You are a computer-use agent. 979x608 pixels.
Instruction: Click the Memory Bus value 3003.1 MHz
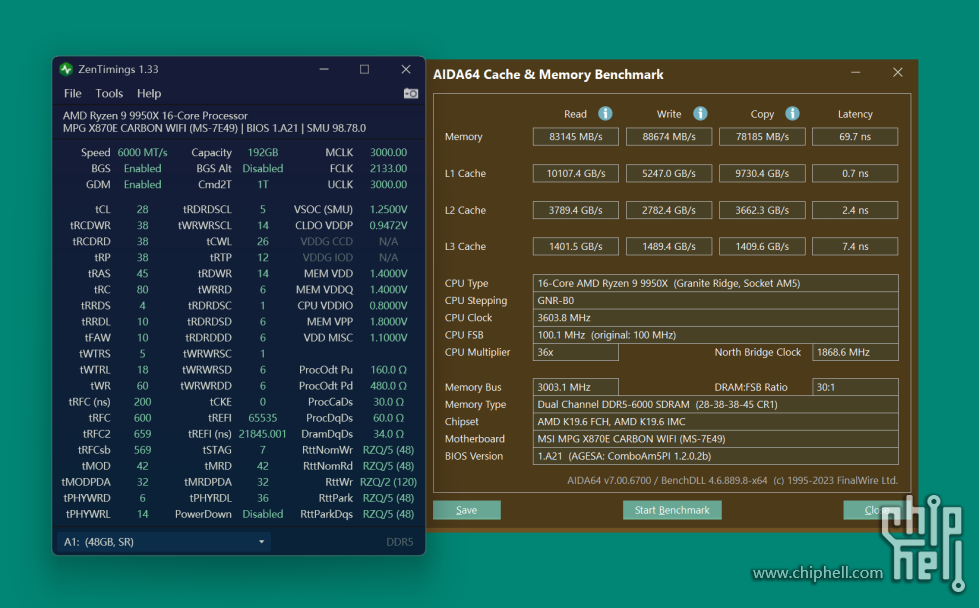(x=576, y=387)
